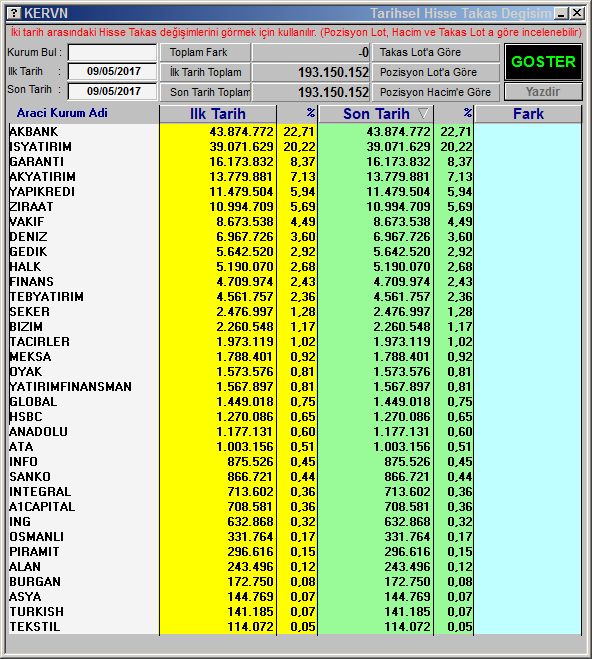Click Ilk Tarih value 43.874.772
592x659 pixels.
(242, 132)
